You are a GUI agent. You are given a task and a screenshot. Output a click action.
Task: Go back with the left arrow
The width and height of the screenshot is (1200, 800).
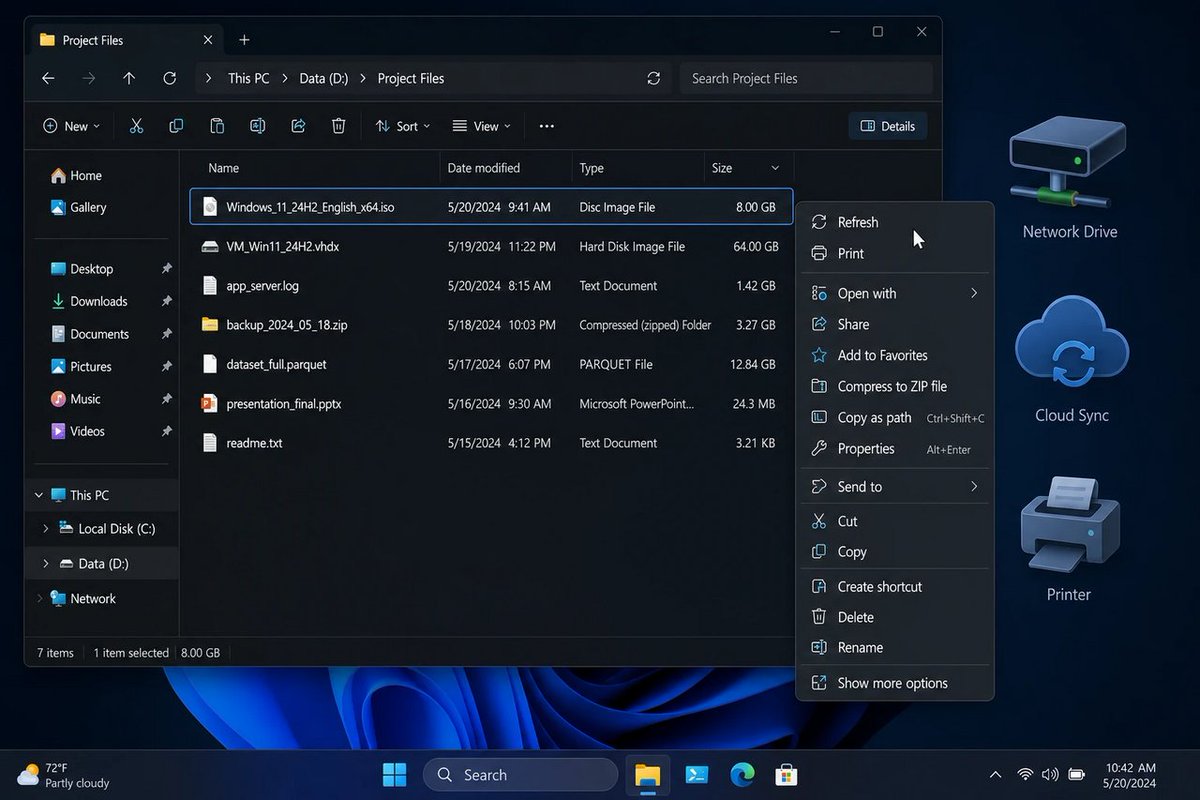(x=48, y=78)
